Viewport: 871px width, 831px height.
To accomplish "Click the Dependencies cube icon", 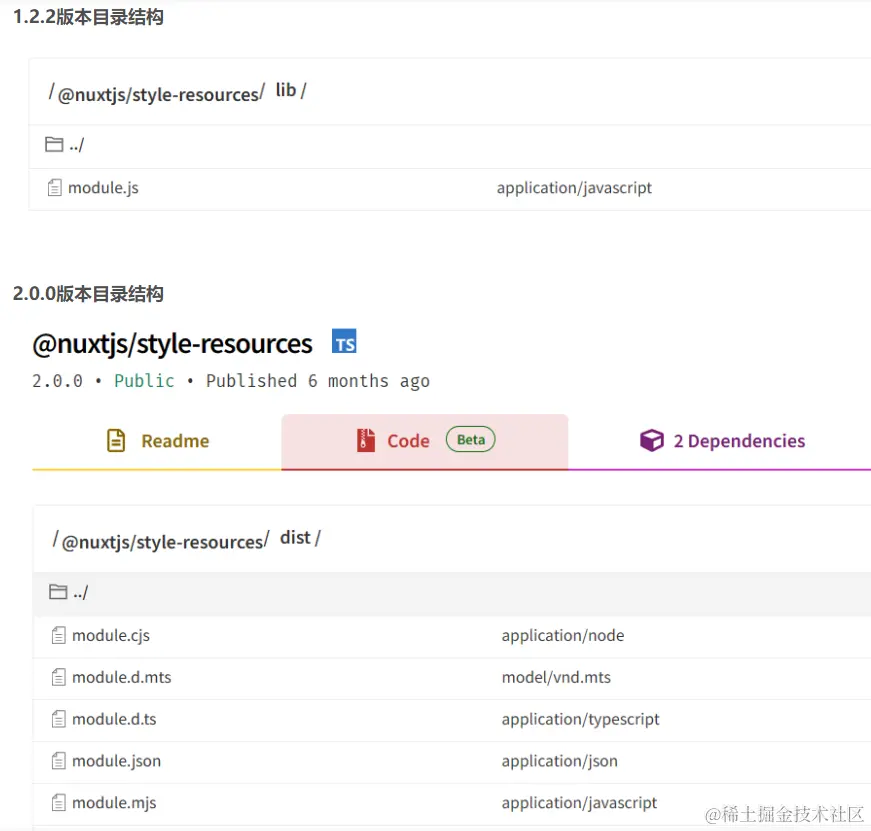I will 652,440.
